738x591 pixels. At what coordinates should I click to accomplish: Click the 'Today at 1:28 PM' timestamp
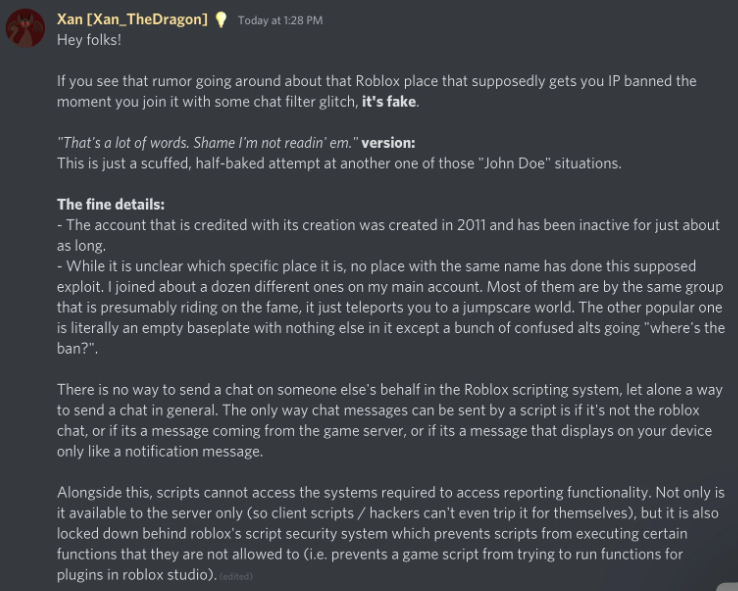point(280,20)
